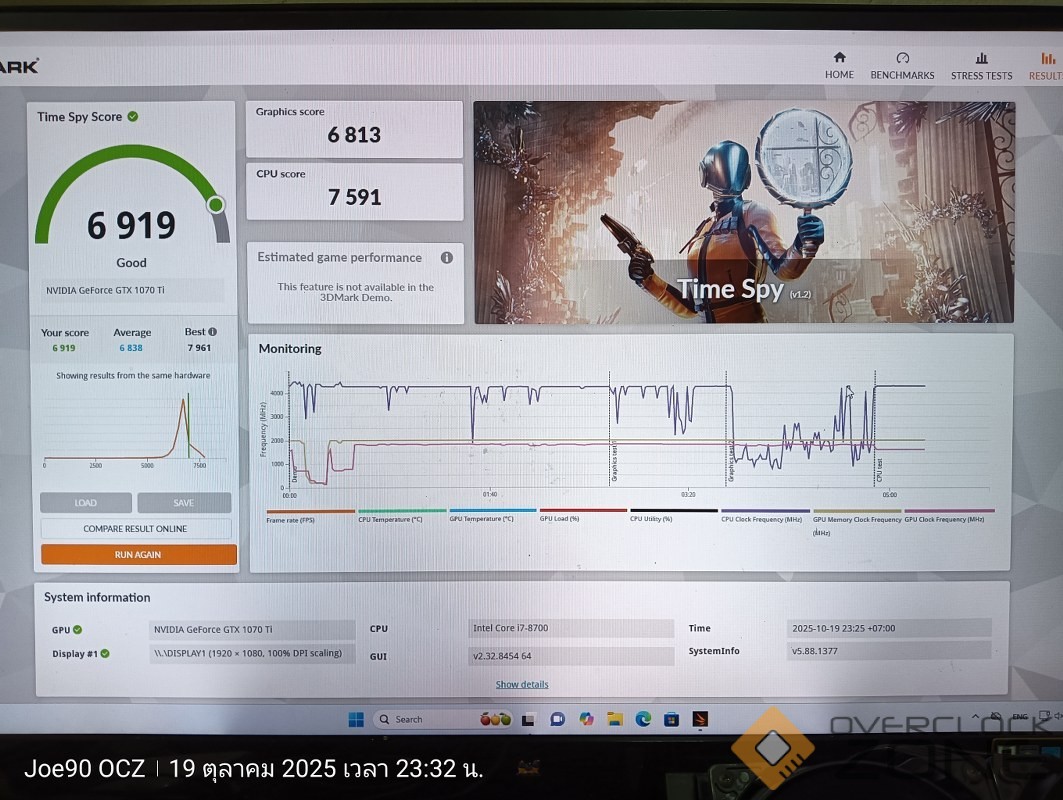Click the Time value 2025-10-19 23:25

pos(889,628)
